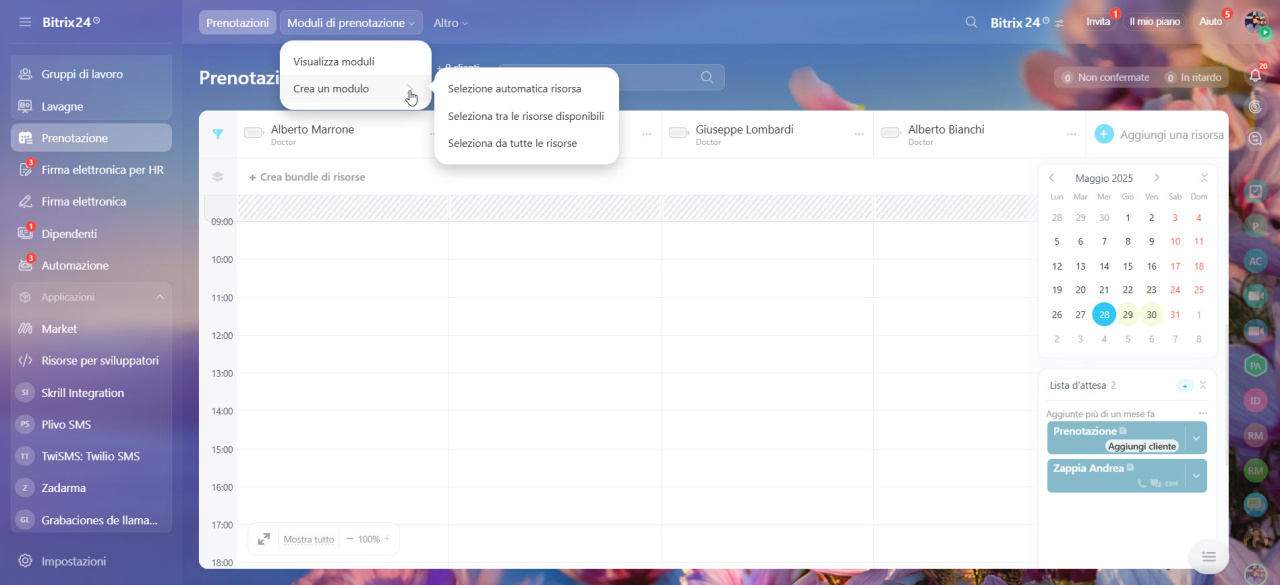Open the Moduli di prenotazione dropdown
Viewport: 1280px width, 585px height.
point(351,22)
